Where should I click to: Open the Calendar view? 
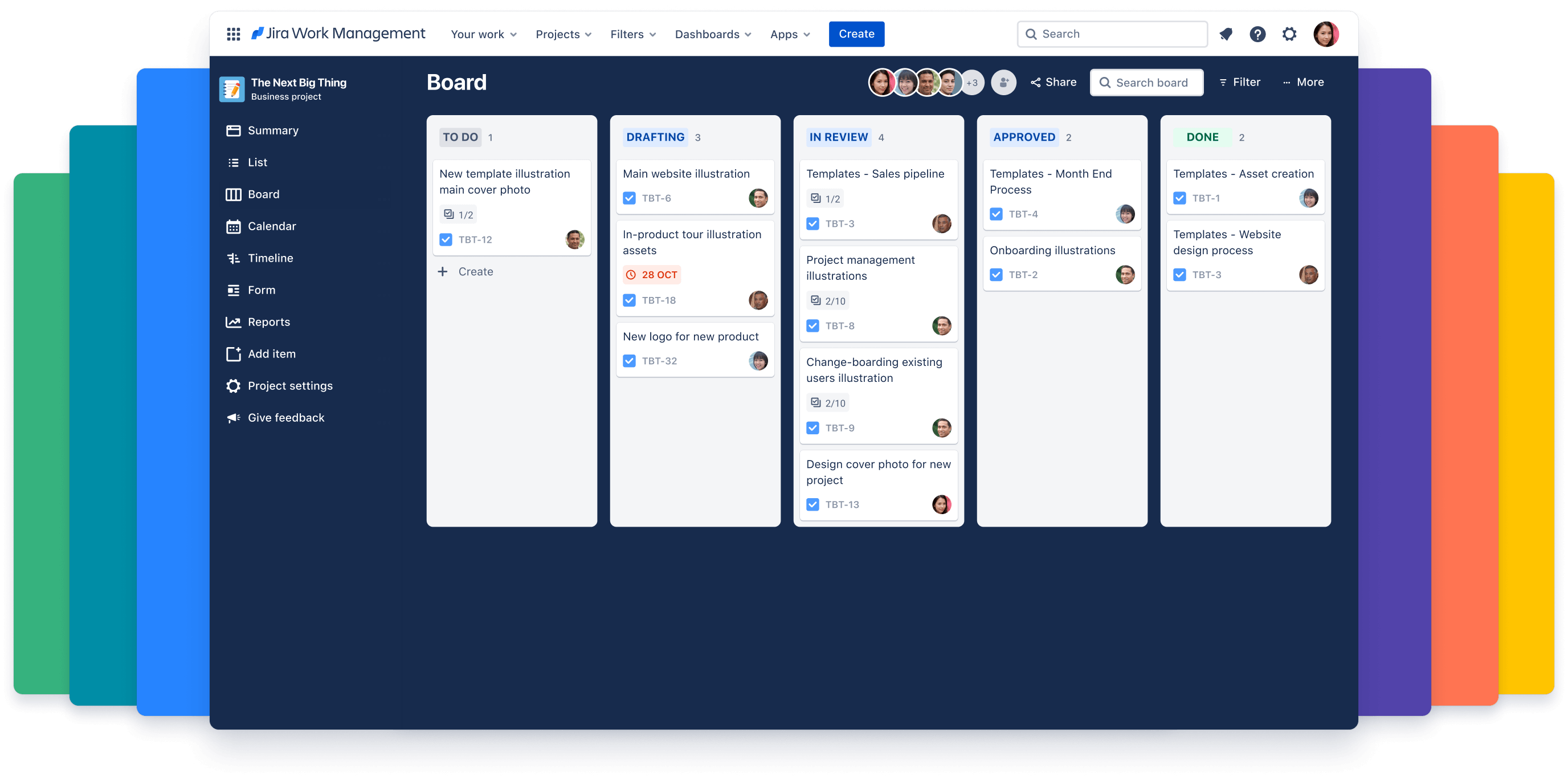272,226
